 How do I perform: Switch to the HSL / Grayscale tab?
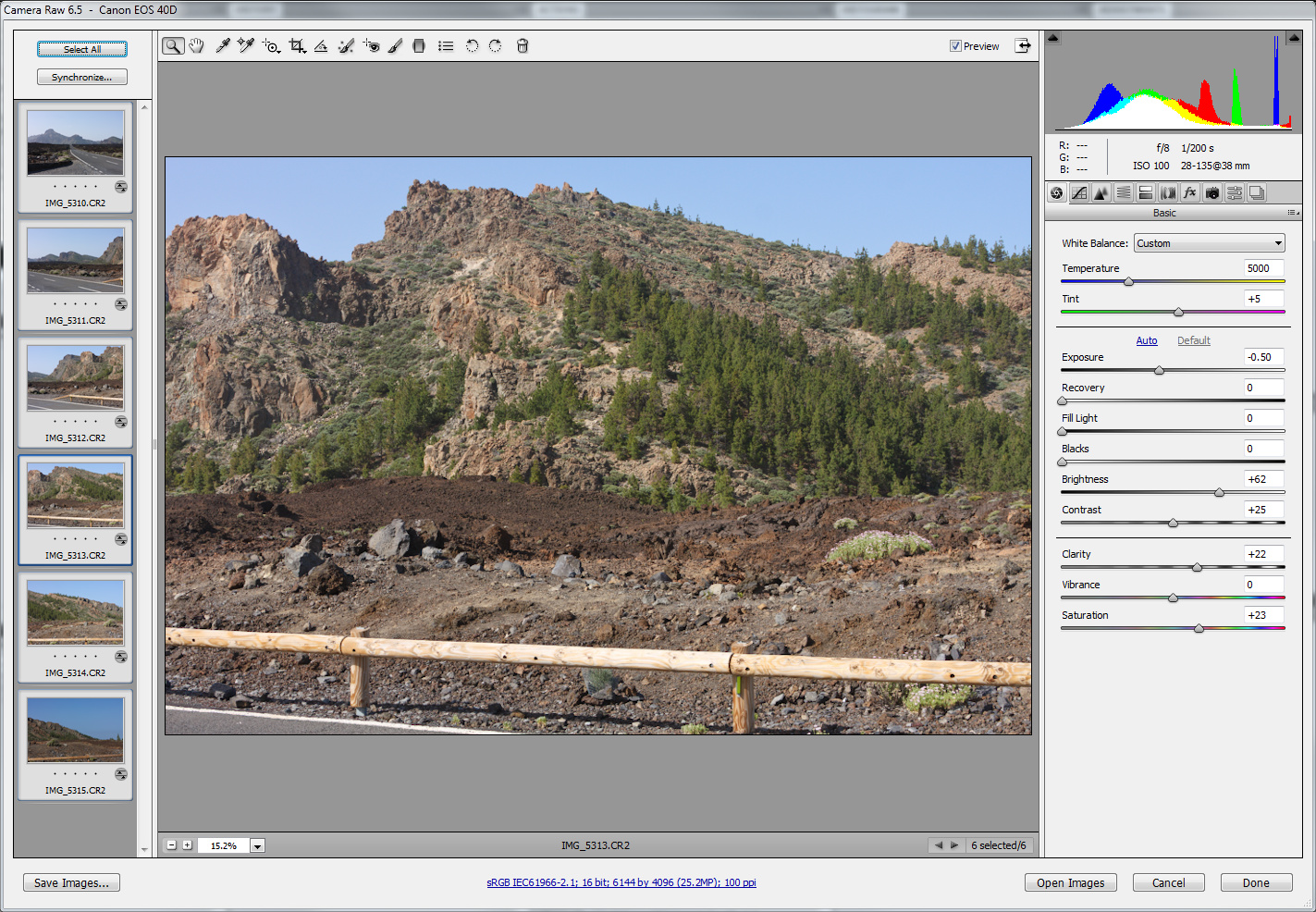tap(1124, 193)
